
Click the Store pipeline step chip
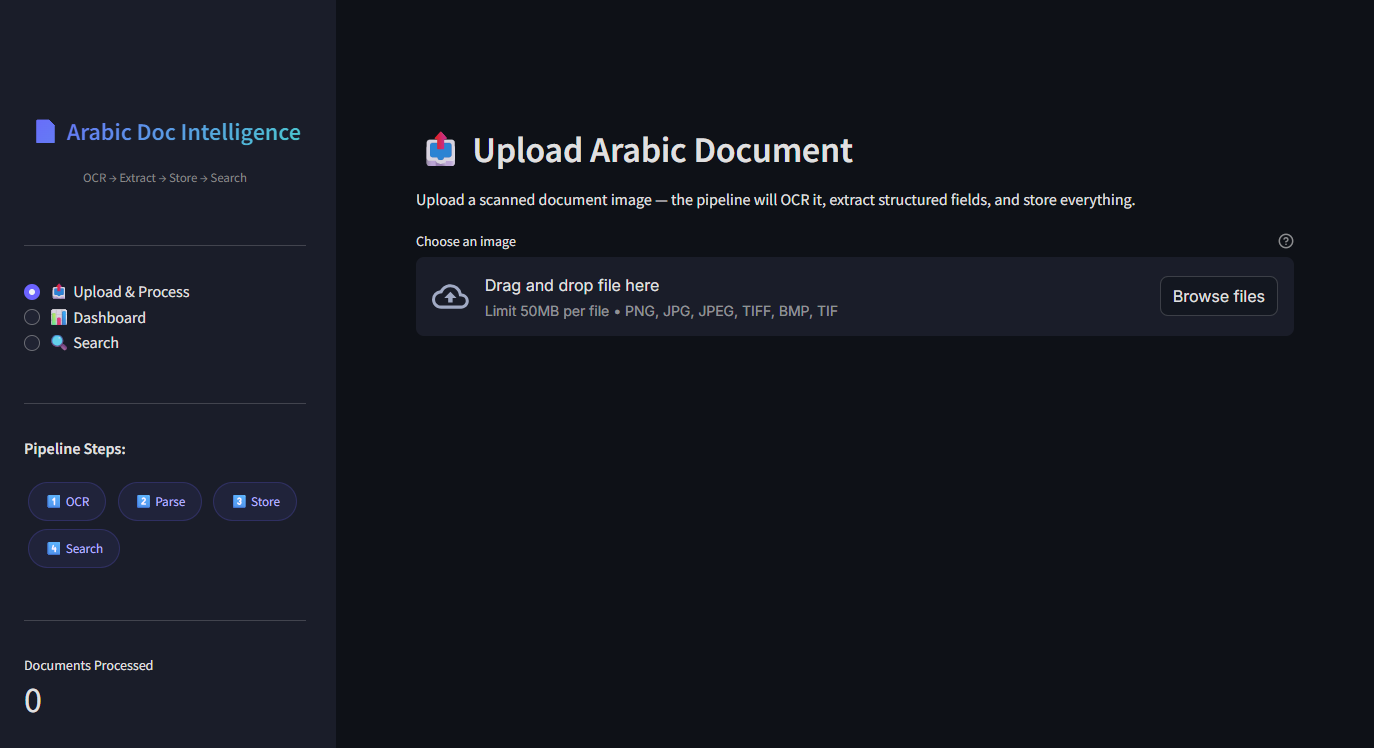pyautogui.click(x=255, y=502)
